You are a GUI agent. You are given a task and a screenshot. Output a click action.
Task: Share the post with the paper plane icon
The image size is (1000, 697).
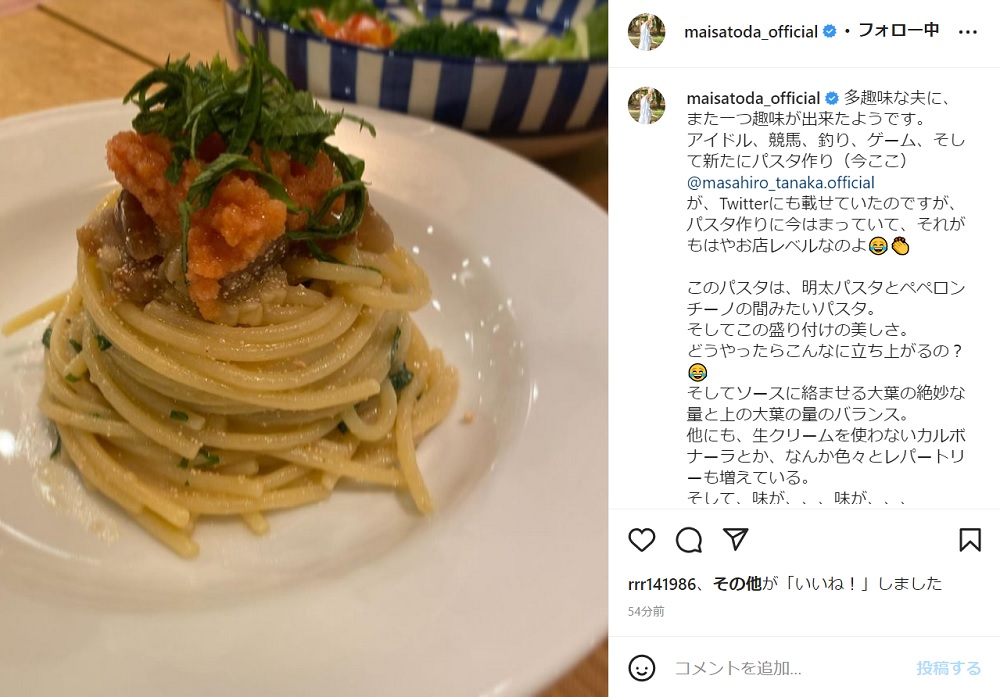[x=735, y=539]
